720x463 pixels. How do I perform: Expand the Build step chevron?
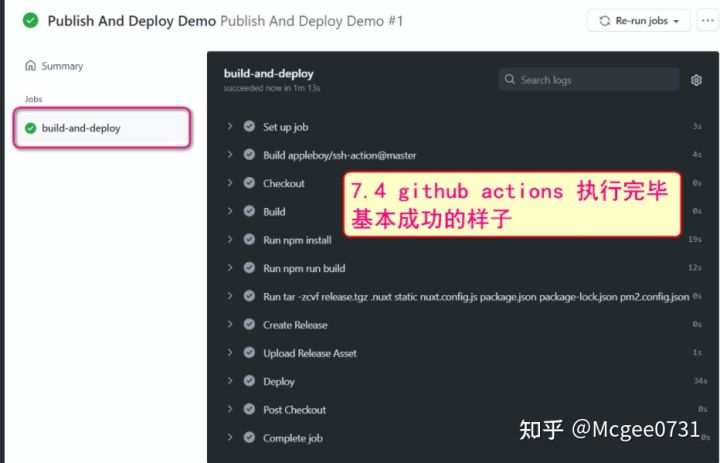[230, 211]
